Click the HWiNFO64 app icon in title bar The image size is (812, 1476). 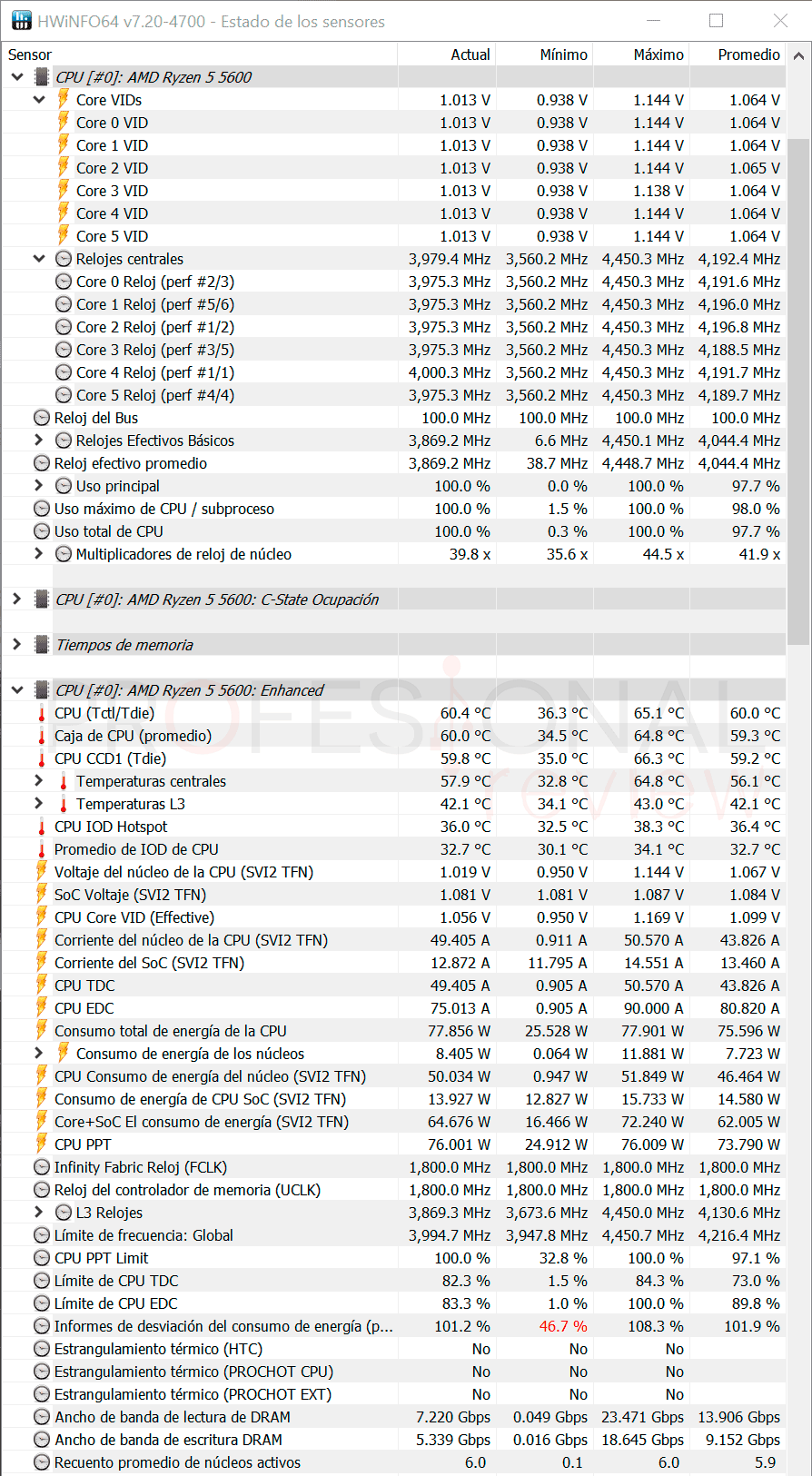(21, 21)
